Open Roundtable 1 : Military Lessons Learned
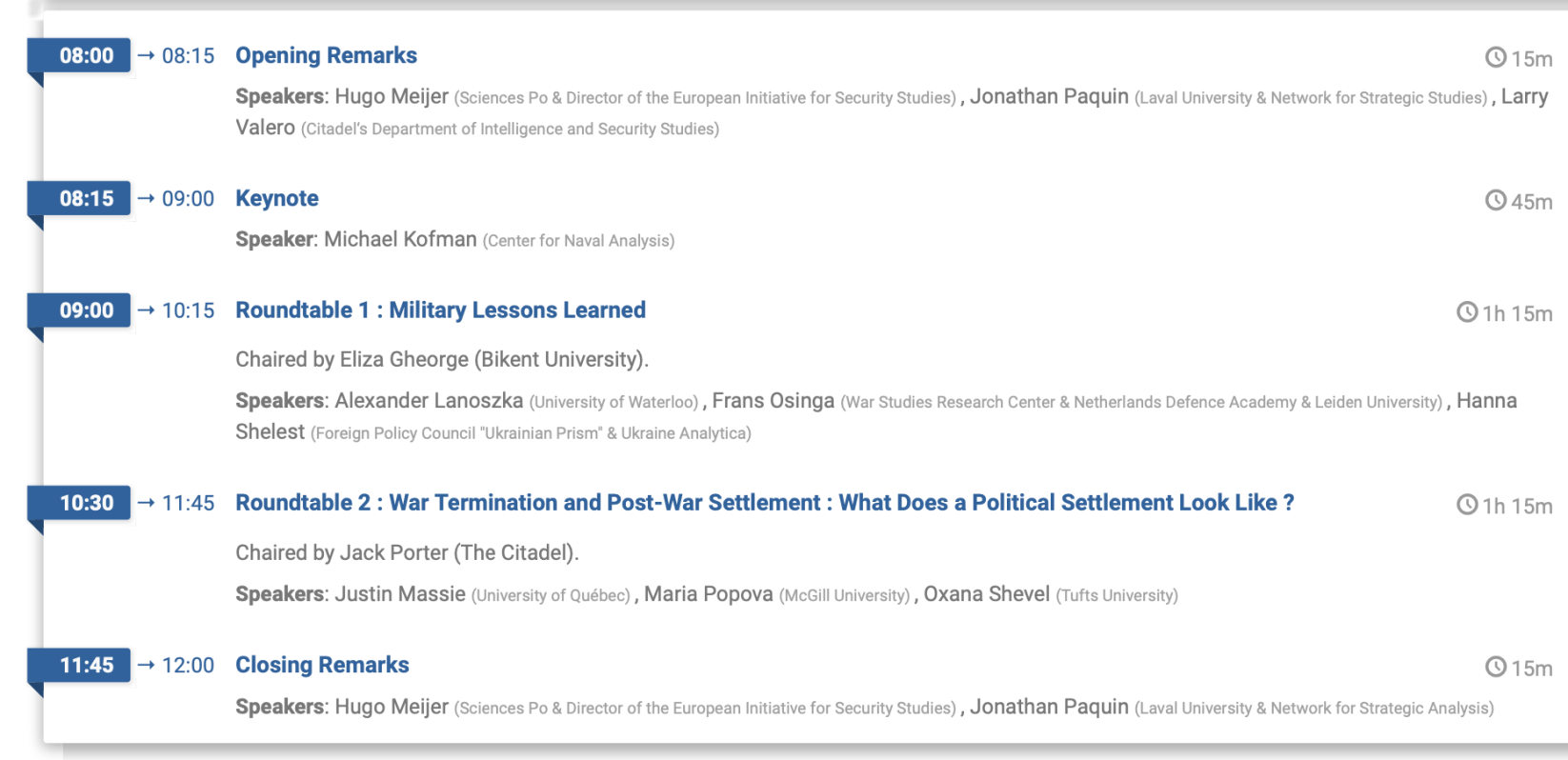 coord(440,310)
